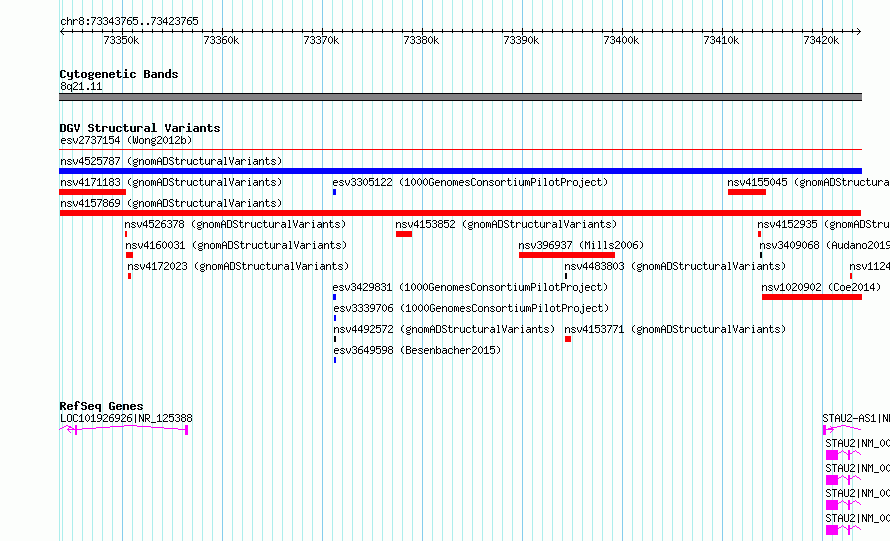Click the esv2737154 (Wong2012b) variant label
The width and height of the screenshot is (890, 541).
(126, 140)
